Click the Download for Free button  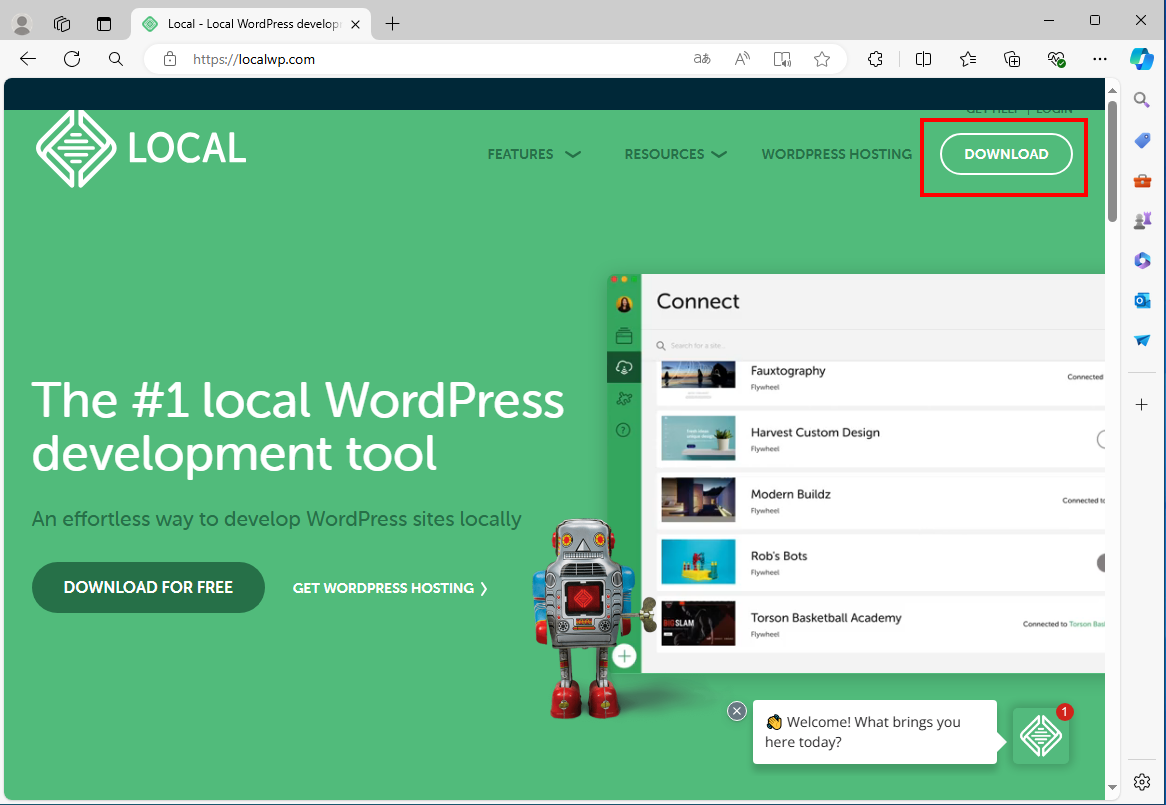pos(148,587)
